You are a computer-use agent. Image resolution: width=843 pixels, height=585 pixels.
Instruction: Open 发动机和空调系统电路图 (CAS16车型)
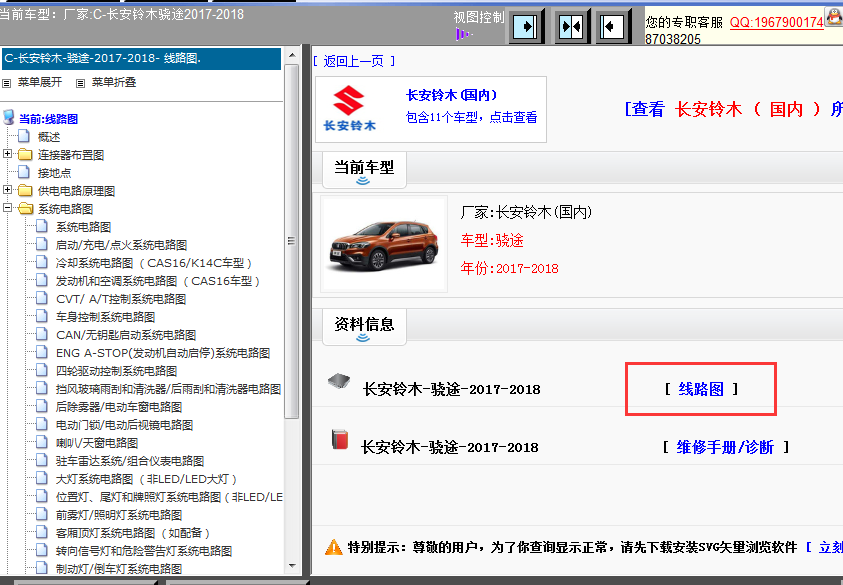click(158, 281)
